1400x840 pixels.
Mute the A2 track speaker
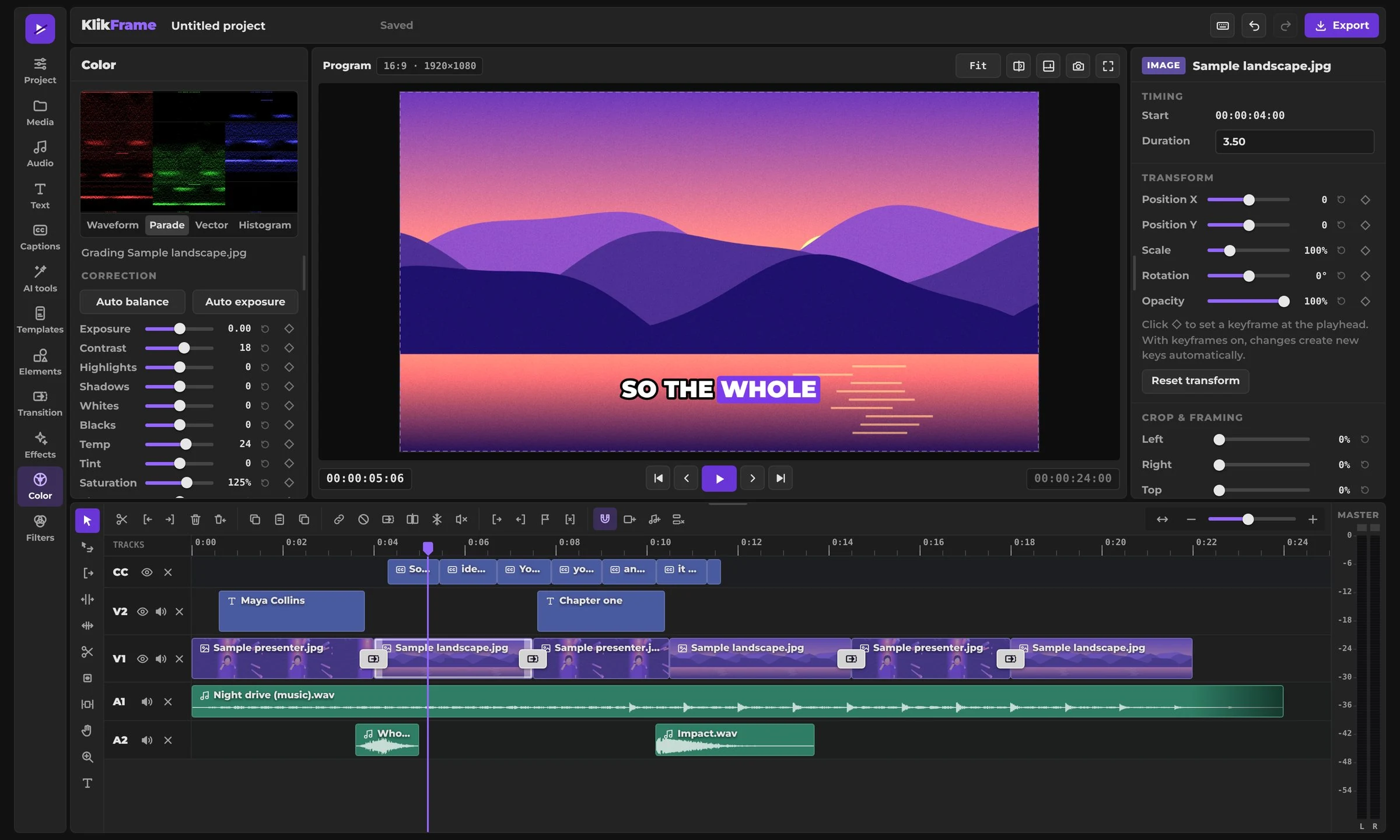pos(147,740)
